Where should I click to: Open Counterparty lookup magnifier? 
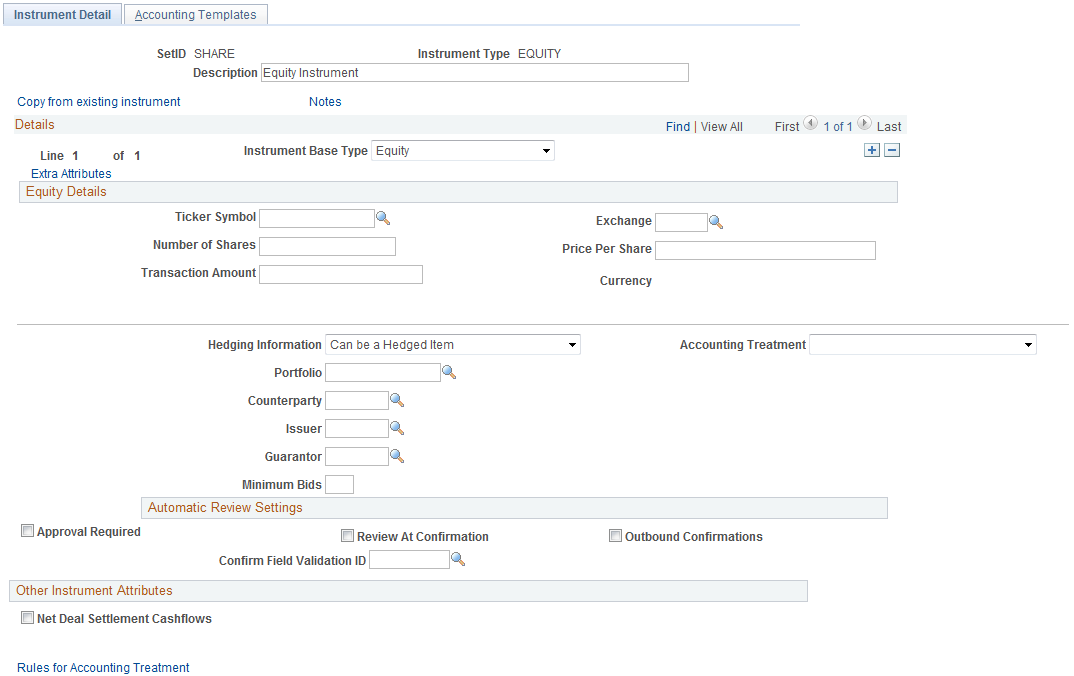pyautogui.click(x=397, y=400)
